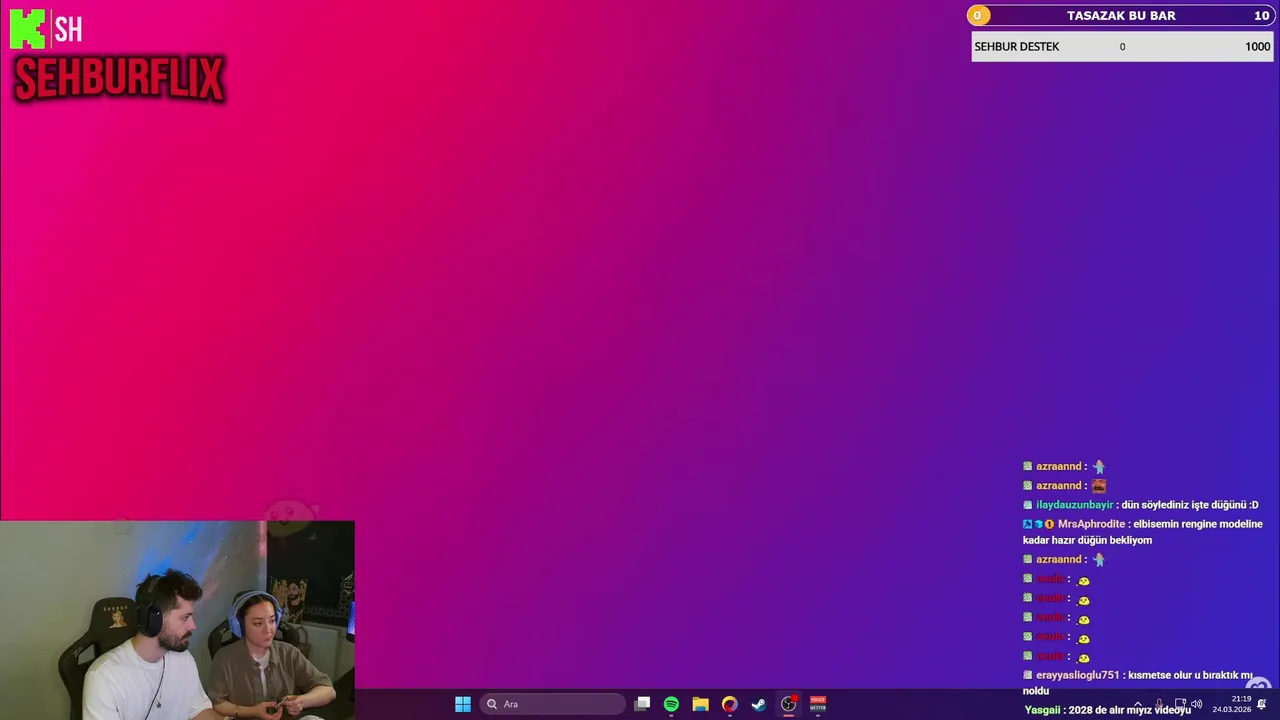Click MrsAphrodite username in chat
This screenshot has width=1280, height=720.
(x=1091, y=524)
